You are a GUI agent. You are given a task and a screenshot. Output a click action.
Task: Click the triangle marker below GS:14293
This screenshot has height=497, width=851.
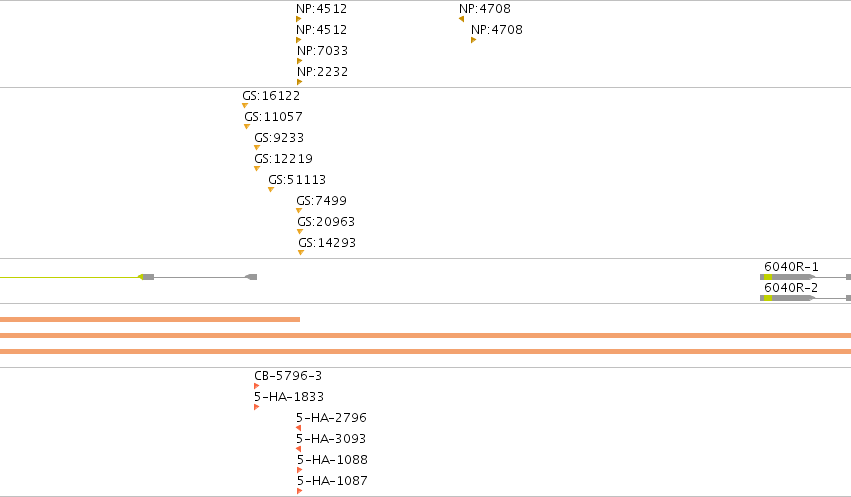point(301,253)
